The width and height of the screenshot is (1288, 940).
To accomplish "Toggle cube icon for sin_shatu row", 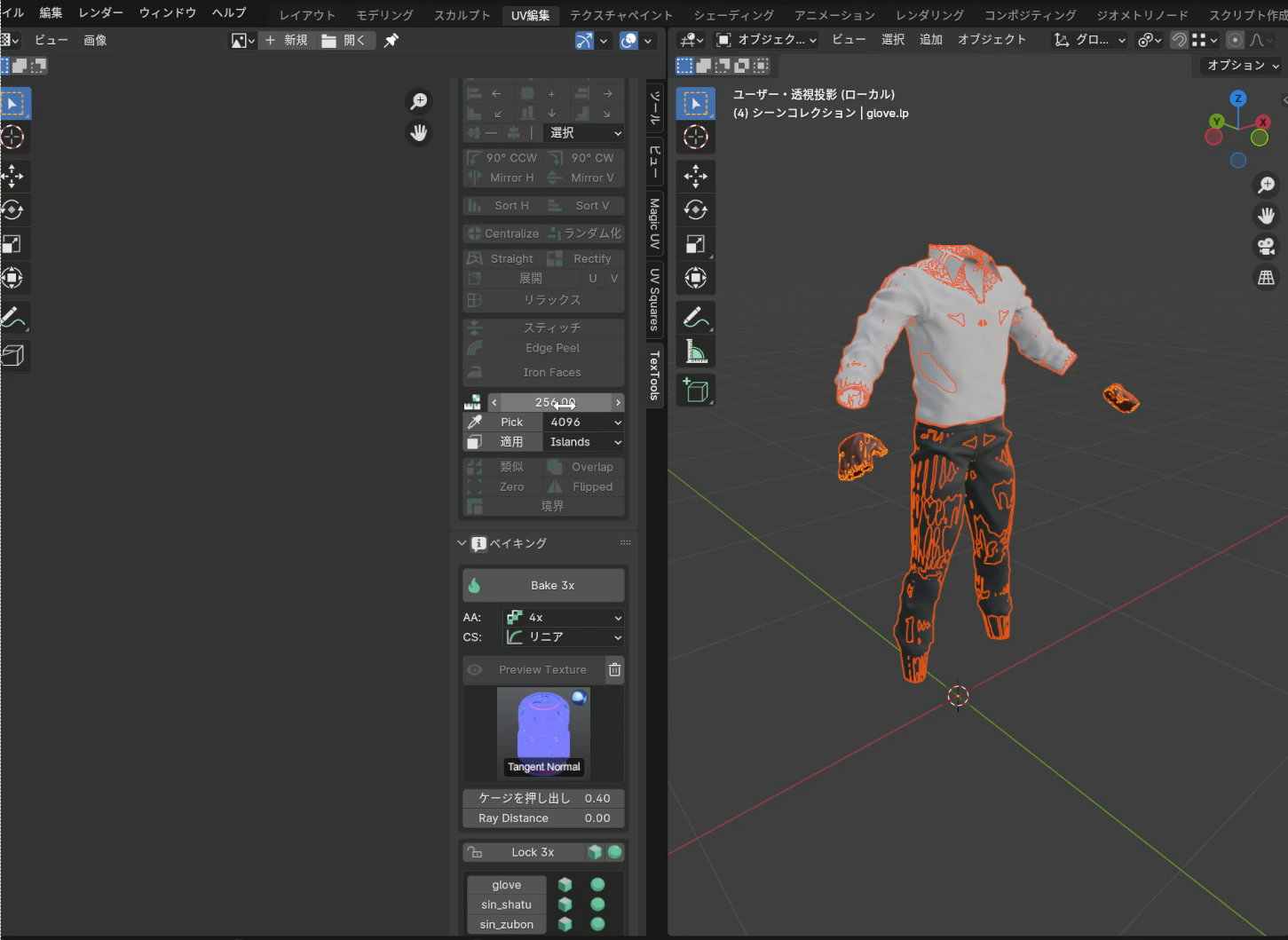I will click(x=565, y=904).
